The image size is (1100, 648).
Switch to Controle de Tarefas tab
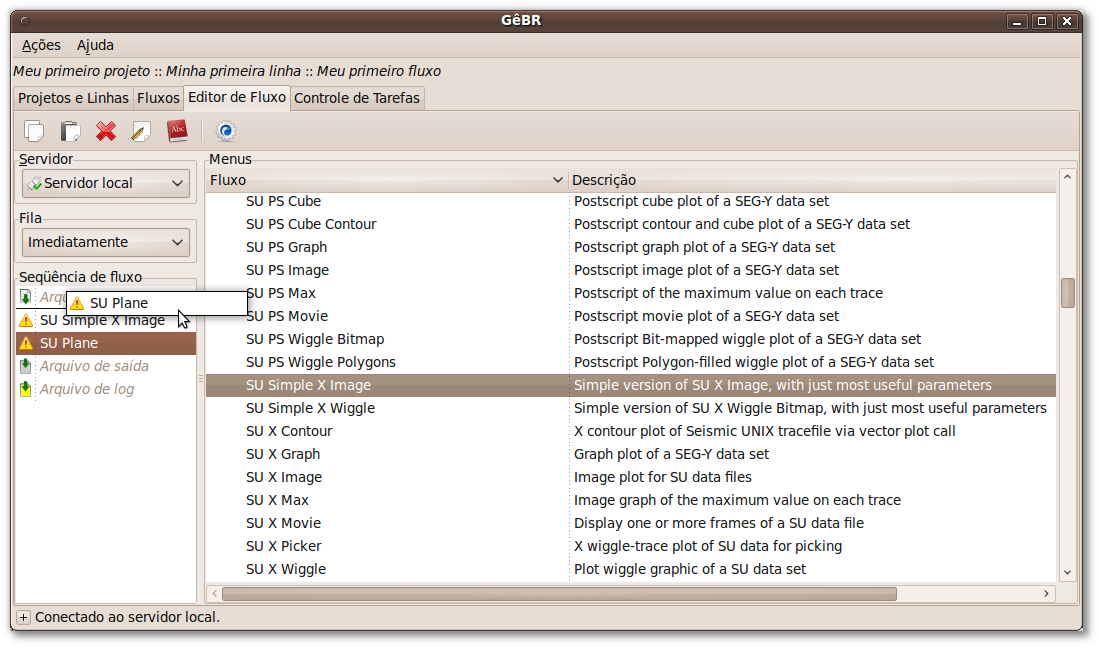(x=357, y=98)
